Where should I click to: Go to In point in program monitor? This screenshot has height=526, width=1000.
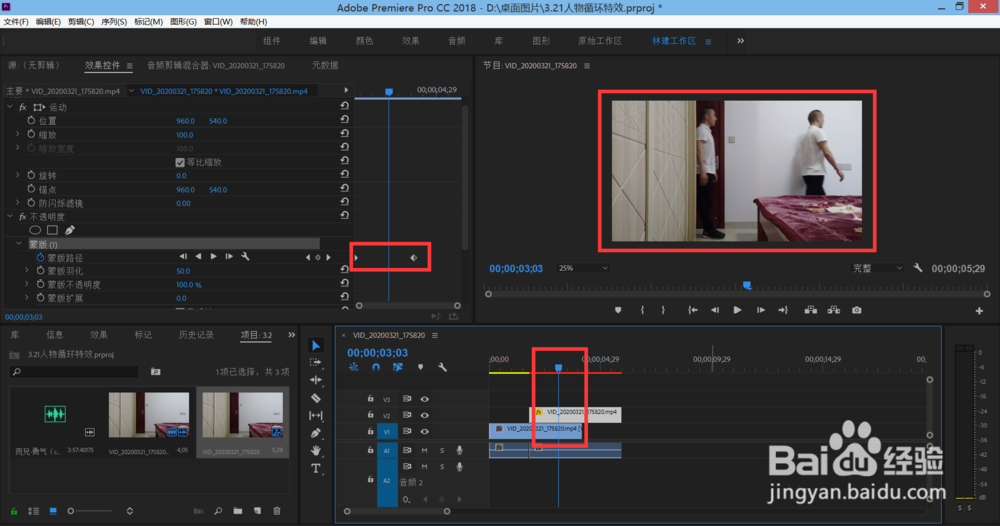(x=693, y=310)
